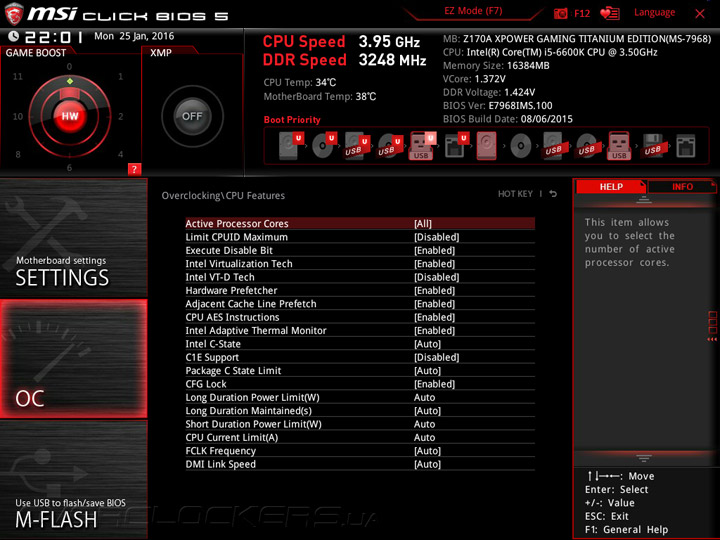The height and width of the screenshot is (540, 720).
Task: Toggle CPU AES Instructions setting
Action: 360,317
